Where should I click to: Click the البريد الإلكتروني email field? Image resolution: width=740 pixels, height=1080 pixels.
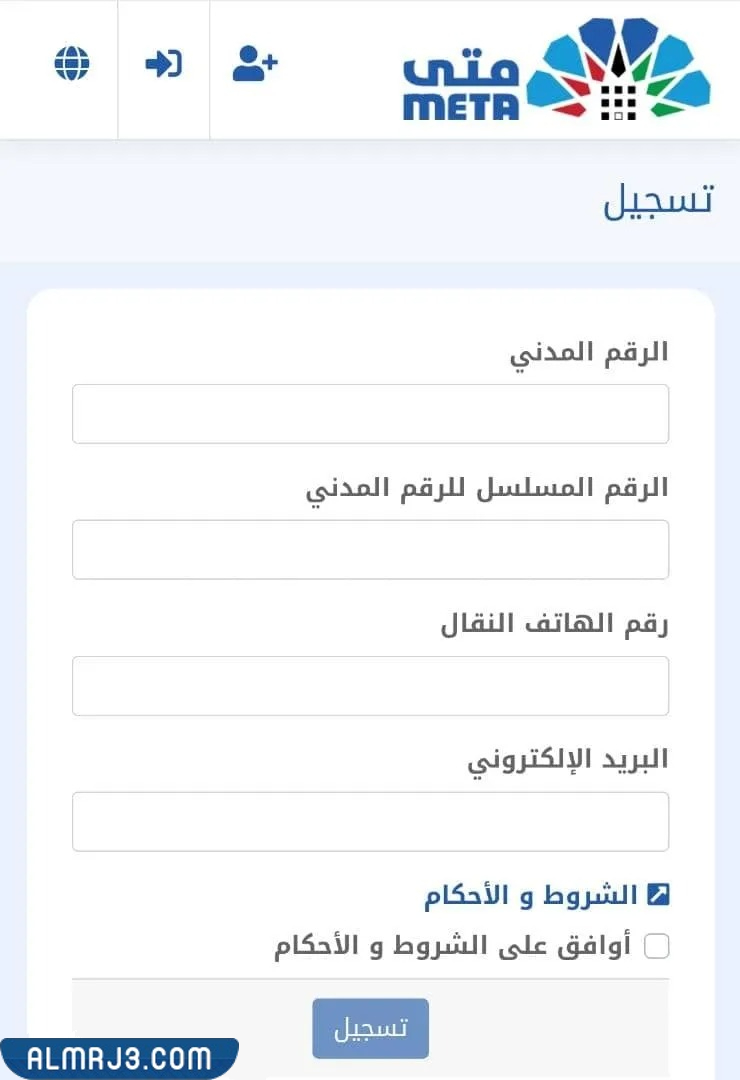(370, 821)
